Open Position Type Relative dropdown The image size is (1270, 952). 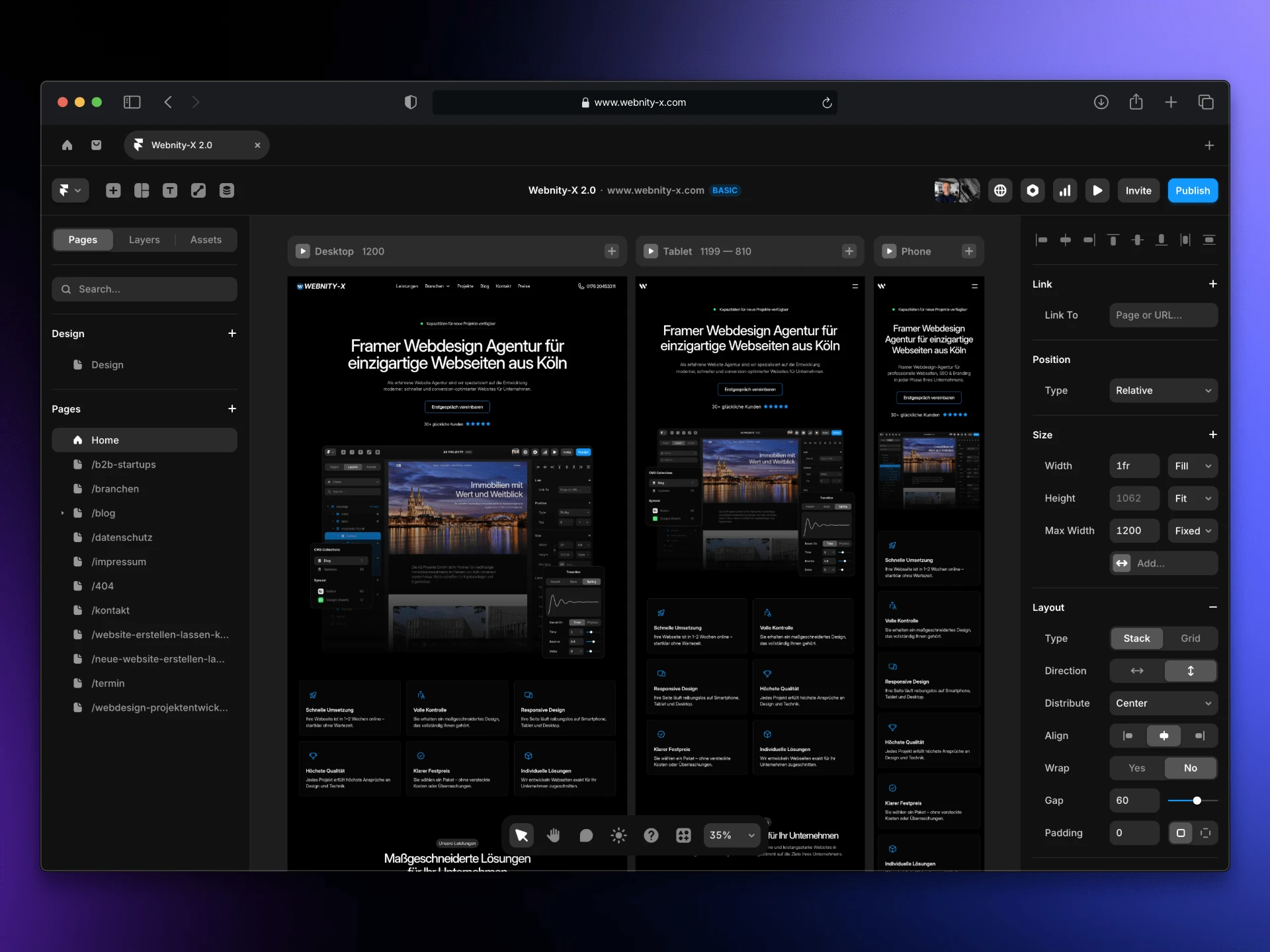pyautogui.click(x=1164, y=390)
